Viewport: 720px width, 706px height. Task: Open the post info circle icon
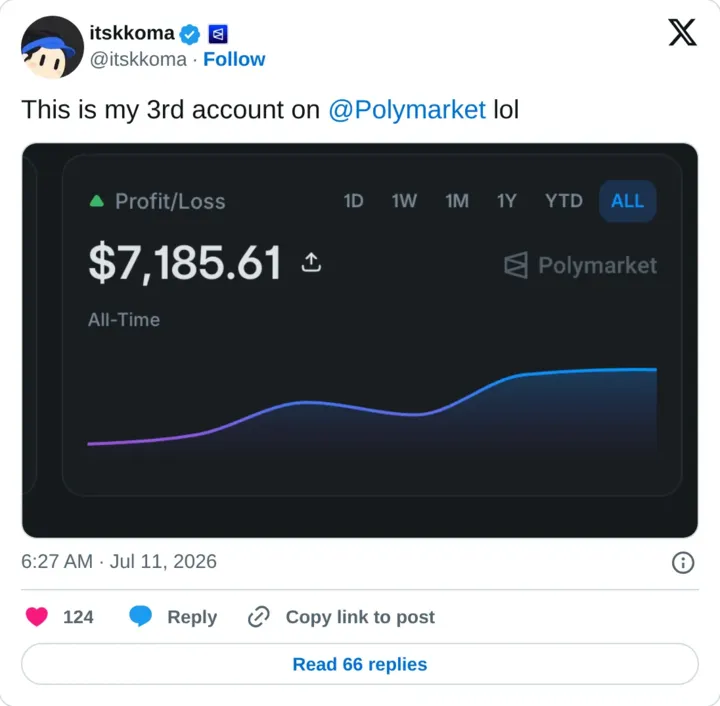coord(683,562)
